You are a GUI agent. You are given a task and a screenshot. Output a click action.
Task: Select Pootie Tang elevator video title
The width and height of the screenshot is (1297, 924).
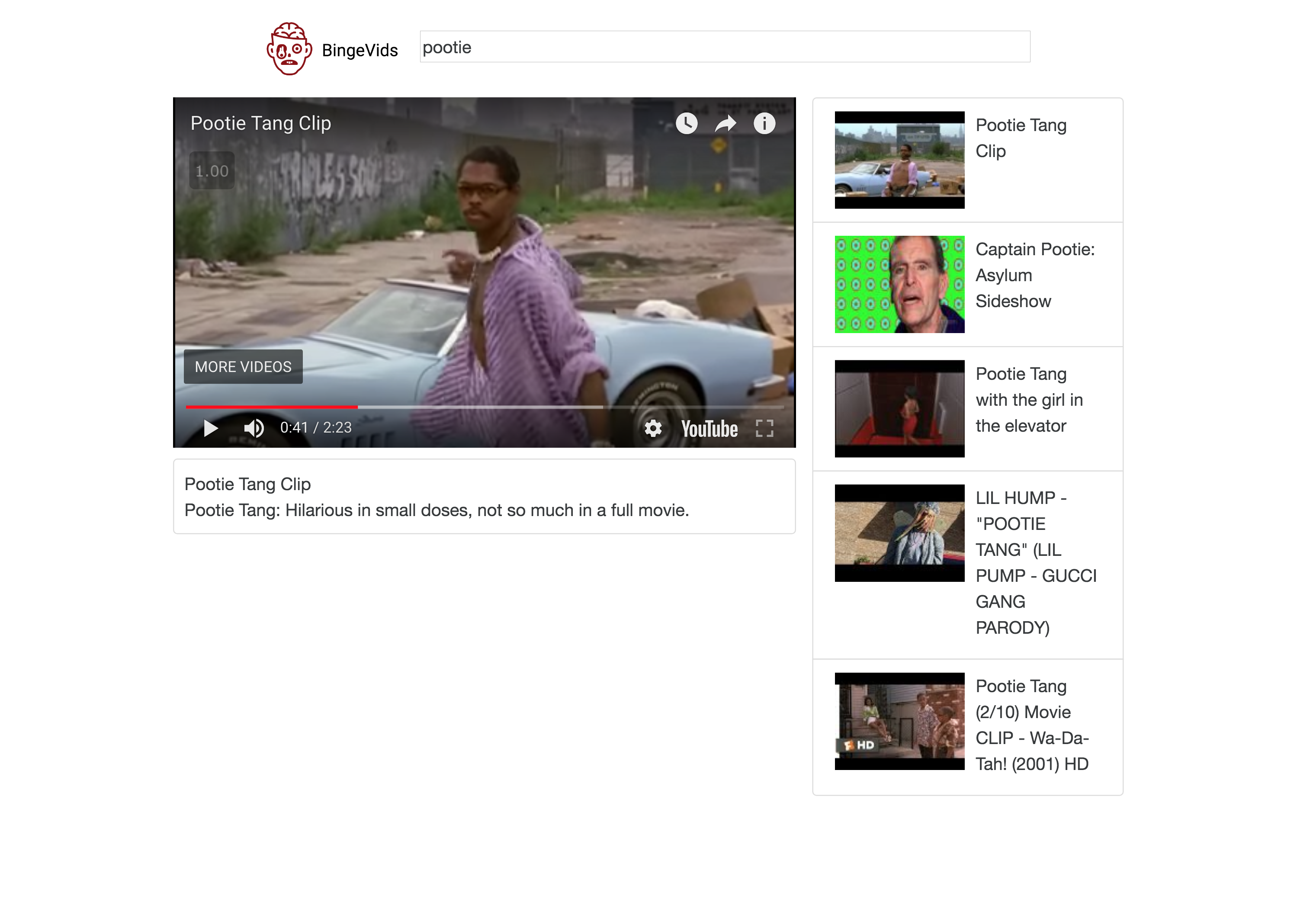point(1028,399)
